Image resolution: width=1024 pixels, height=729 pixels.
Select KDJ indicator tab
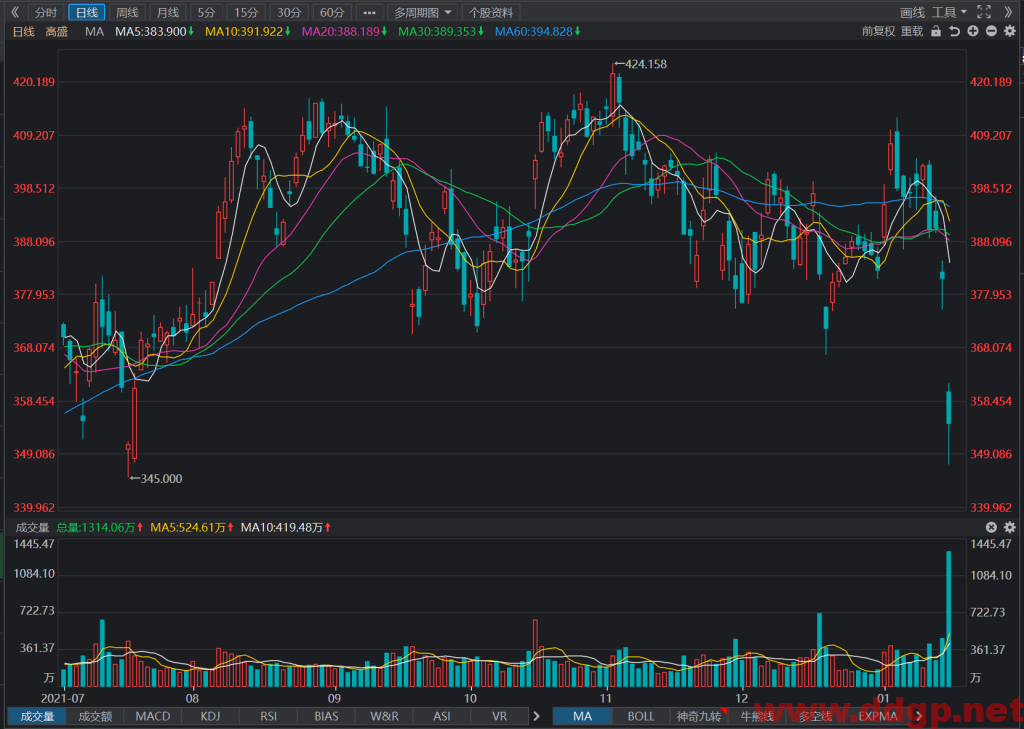(210, 716)
